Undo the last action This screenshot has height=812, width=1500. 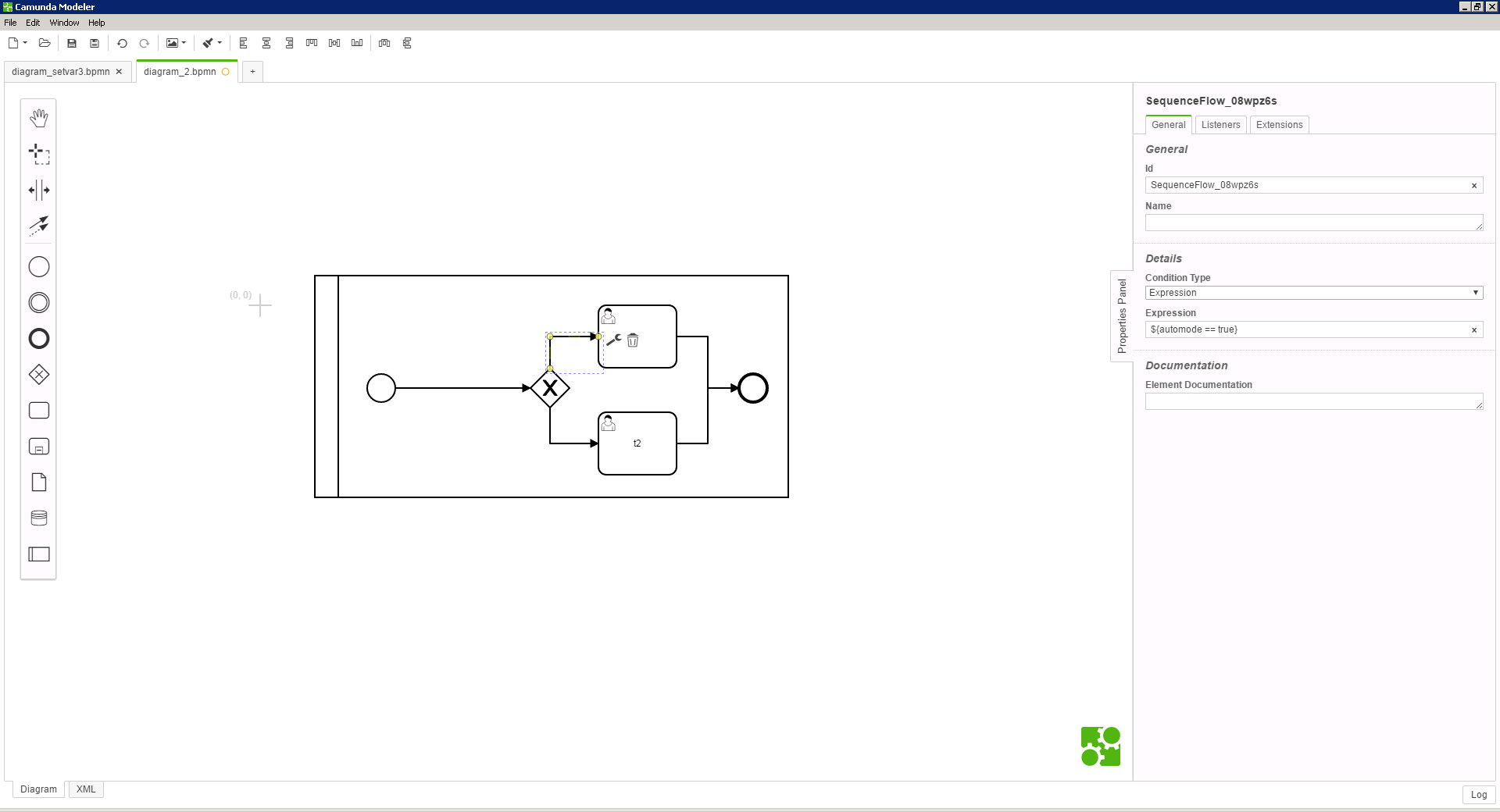122,43
